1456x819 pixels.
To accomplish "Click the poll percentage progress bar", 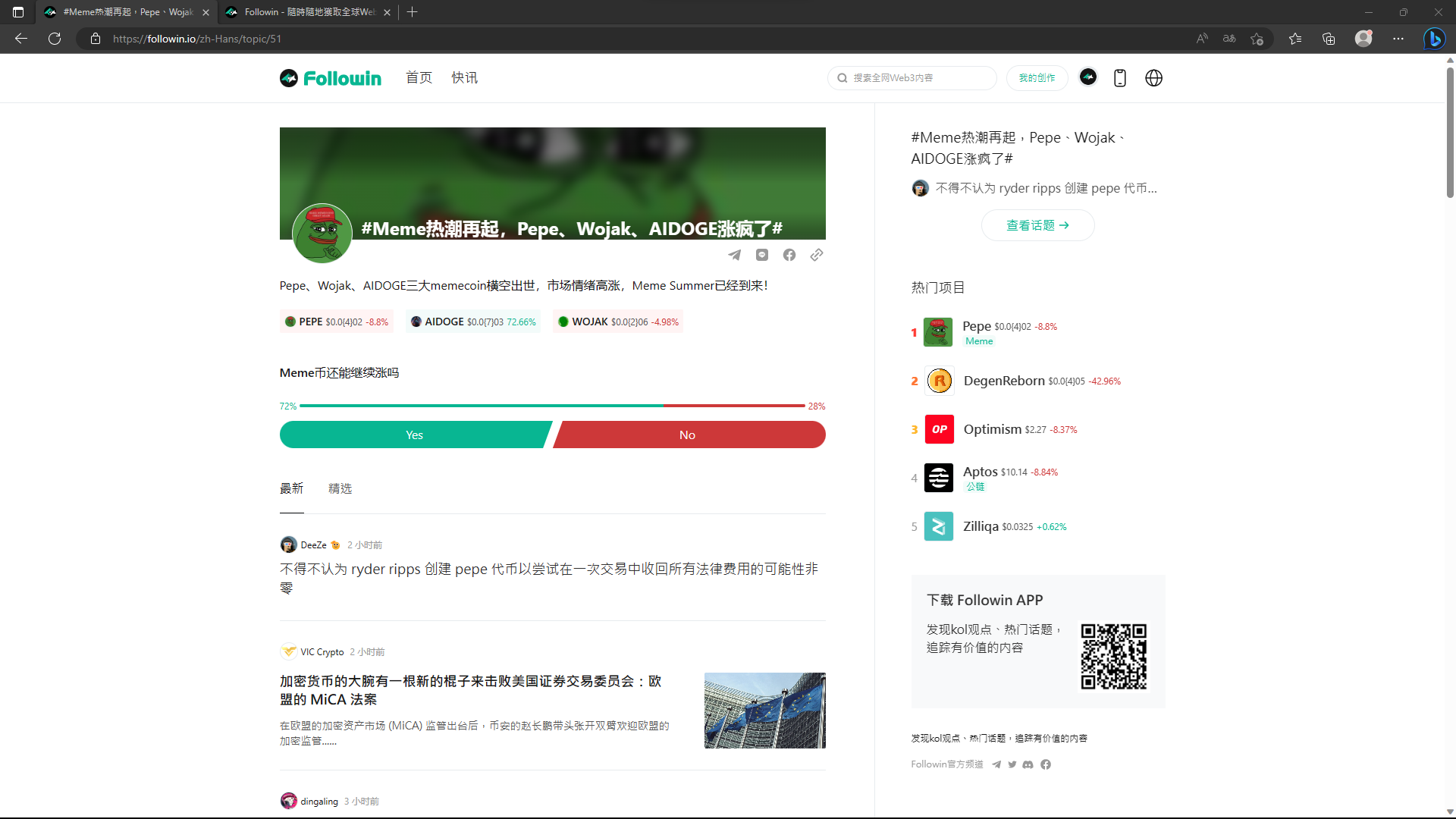I will 552,406.
